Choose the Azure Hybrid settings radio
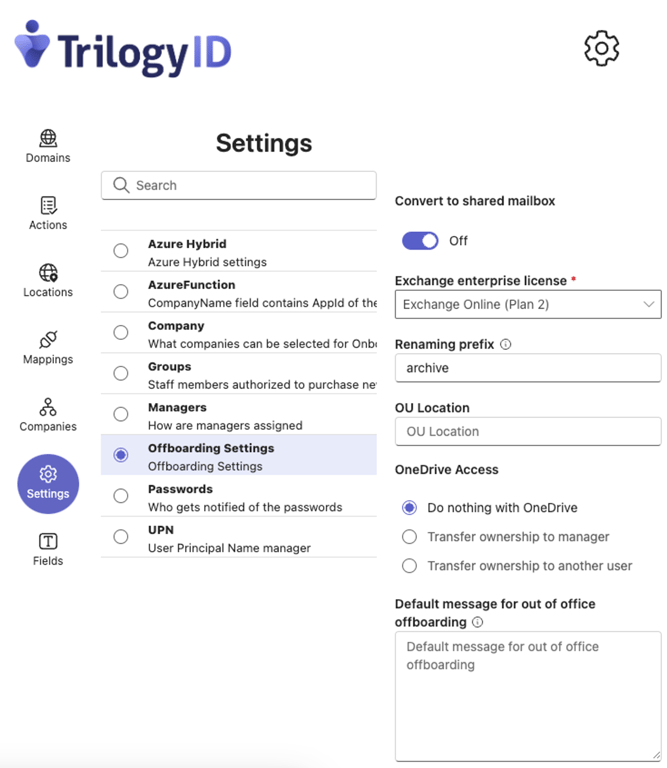Viewport: 667px width, 768px height. pos(121,251)
